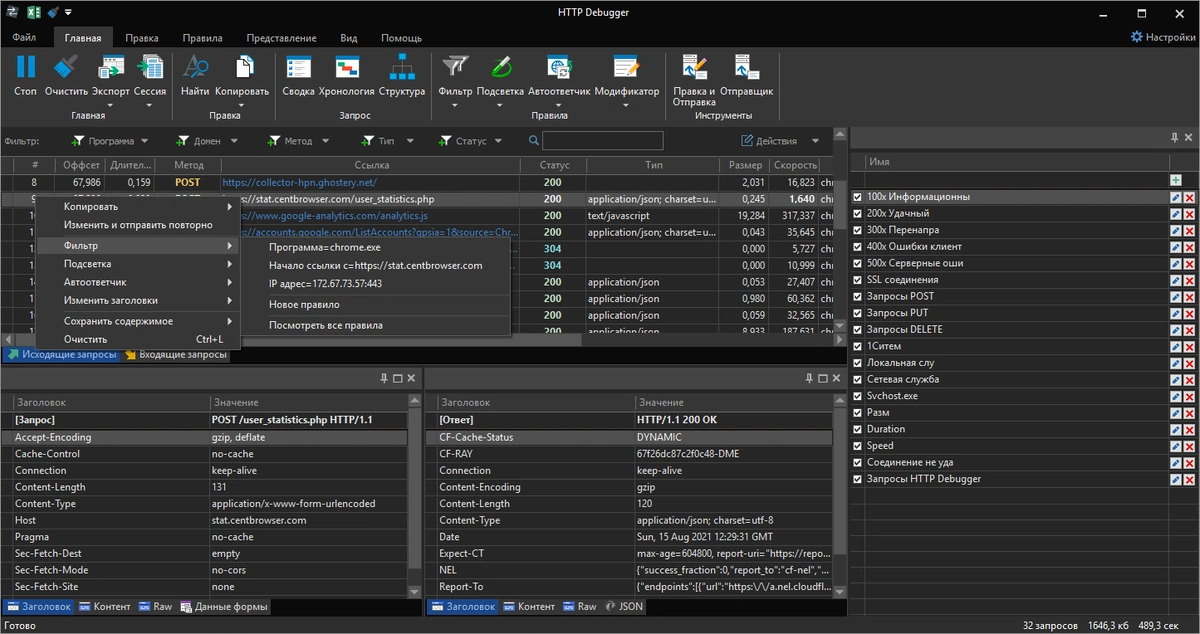Pin the rules panel pushpin icon

[x=1175, y=137]
